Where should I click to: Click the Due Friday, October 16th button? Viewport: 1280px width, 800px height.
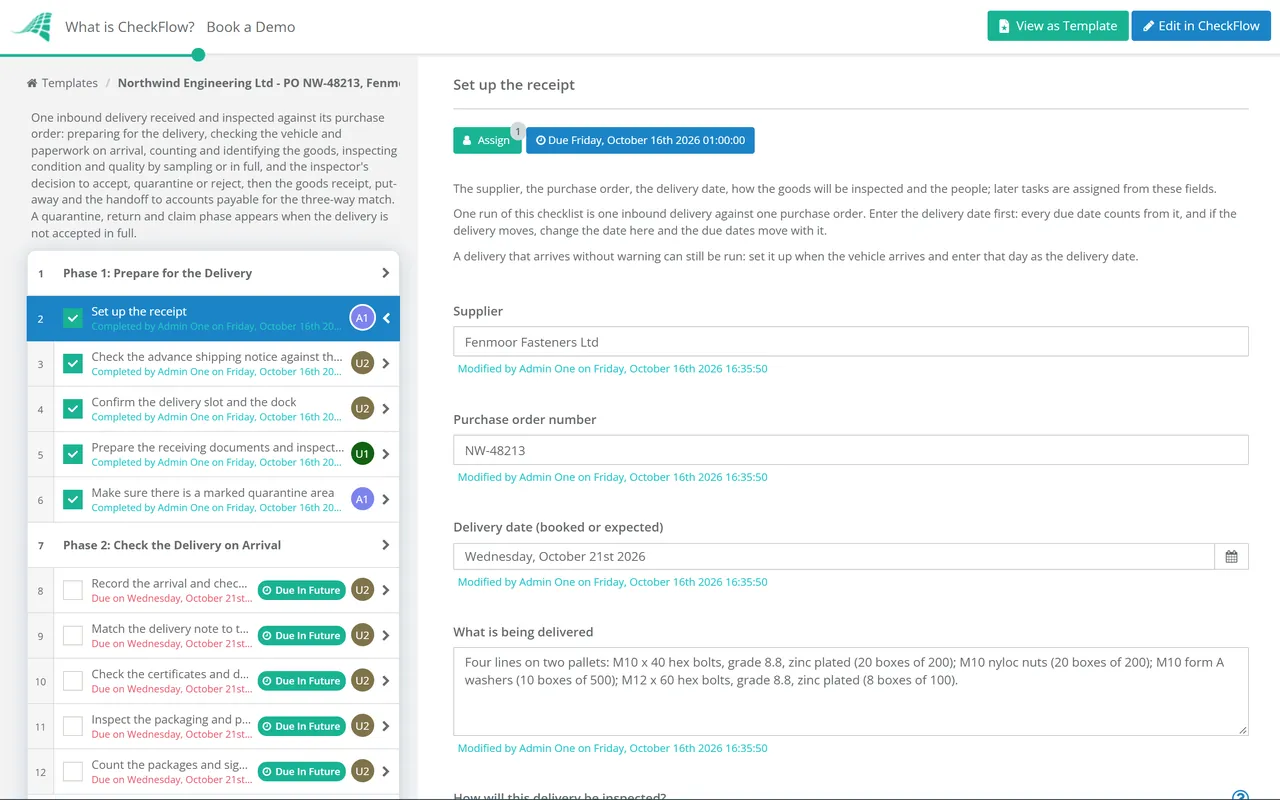640,140
